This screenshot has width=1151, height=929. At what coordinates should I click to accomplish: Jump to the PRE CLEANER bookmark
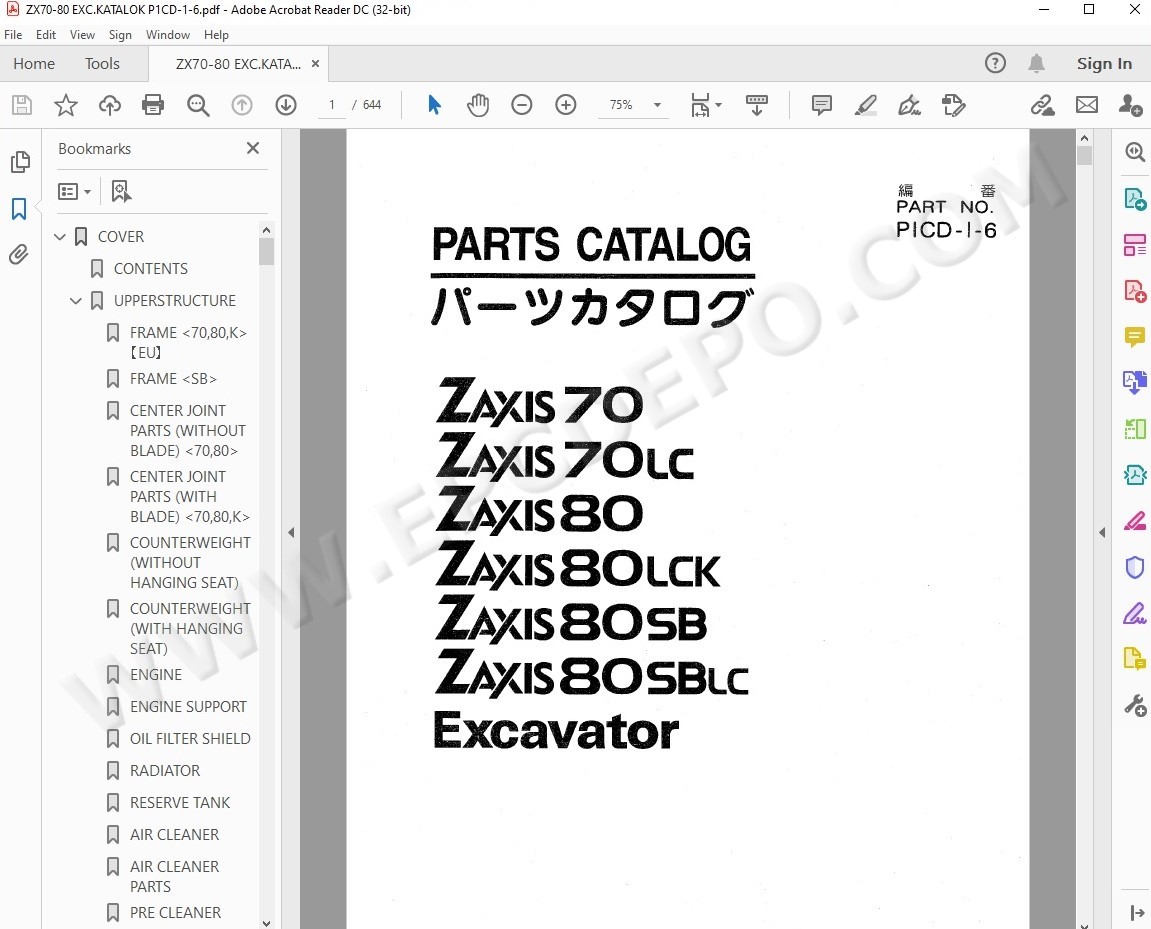[175, 914]
